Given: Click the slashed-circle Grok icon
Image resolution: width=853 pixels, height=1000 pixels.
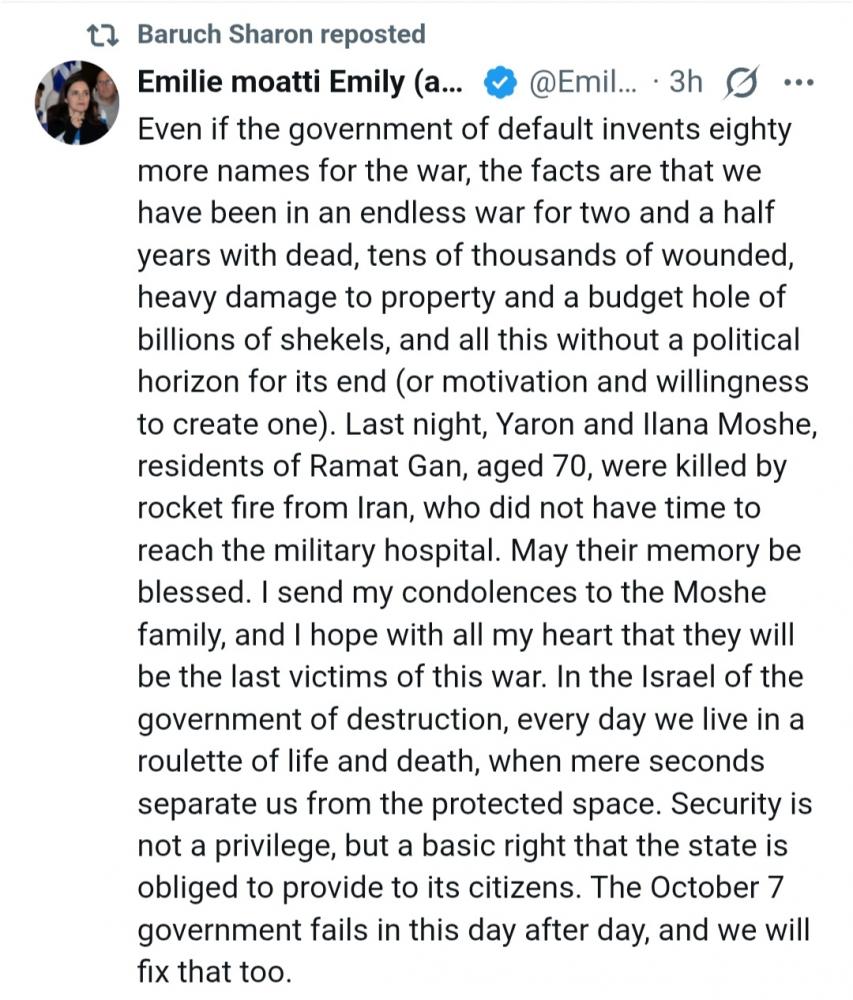Looking at the screenshot, I should (x=738, y=84).
